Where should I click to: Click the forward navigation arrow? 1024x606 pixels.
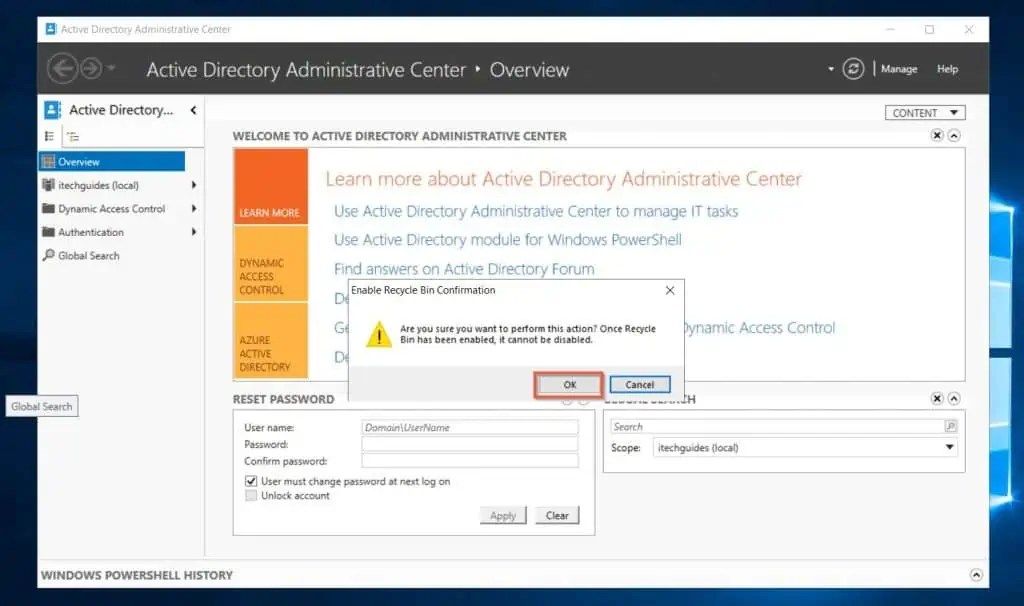[x=91, y=69]
